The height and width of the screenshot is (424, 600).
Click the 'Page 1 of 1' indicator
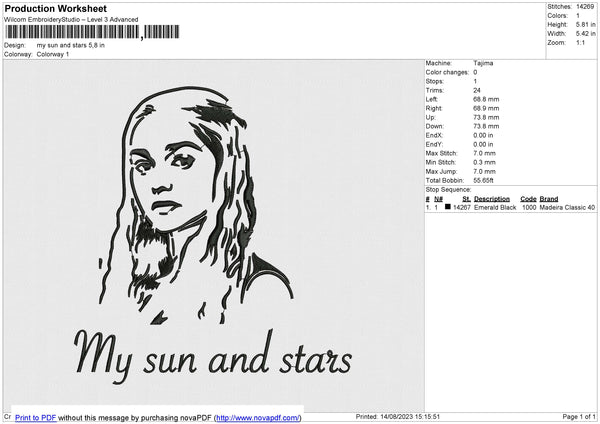[x=579, y=416]
